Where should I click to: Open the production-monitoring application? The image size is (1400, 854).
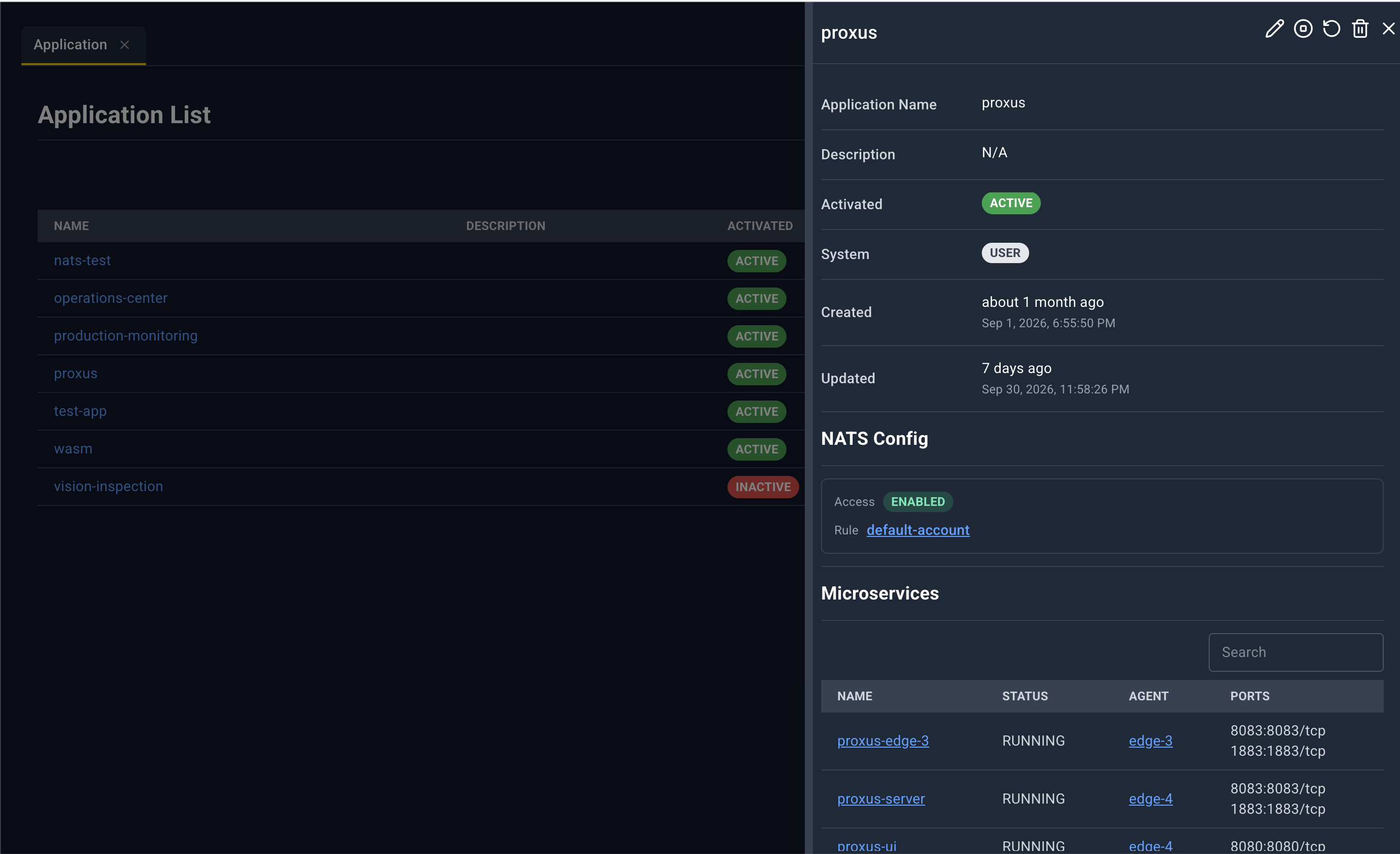126,335
